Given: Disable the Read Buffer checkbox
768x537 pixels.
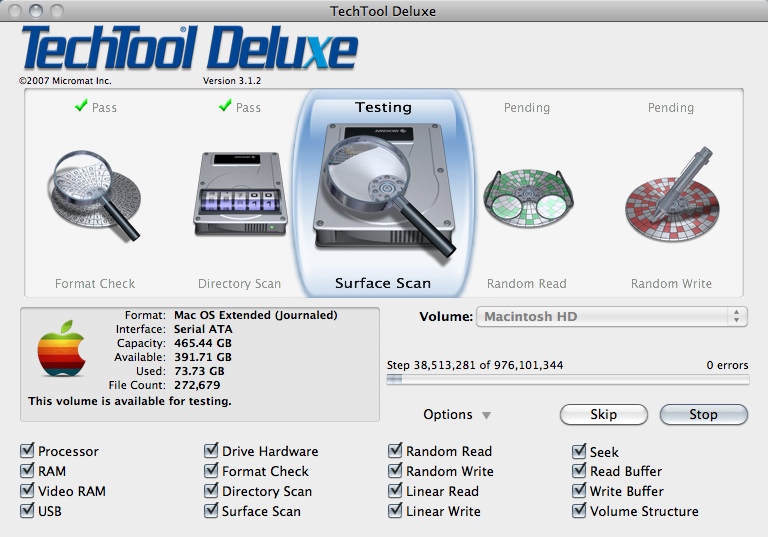Looking at the screenshot, I should (x=579, y=471).
